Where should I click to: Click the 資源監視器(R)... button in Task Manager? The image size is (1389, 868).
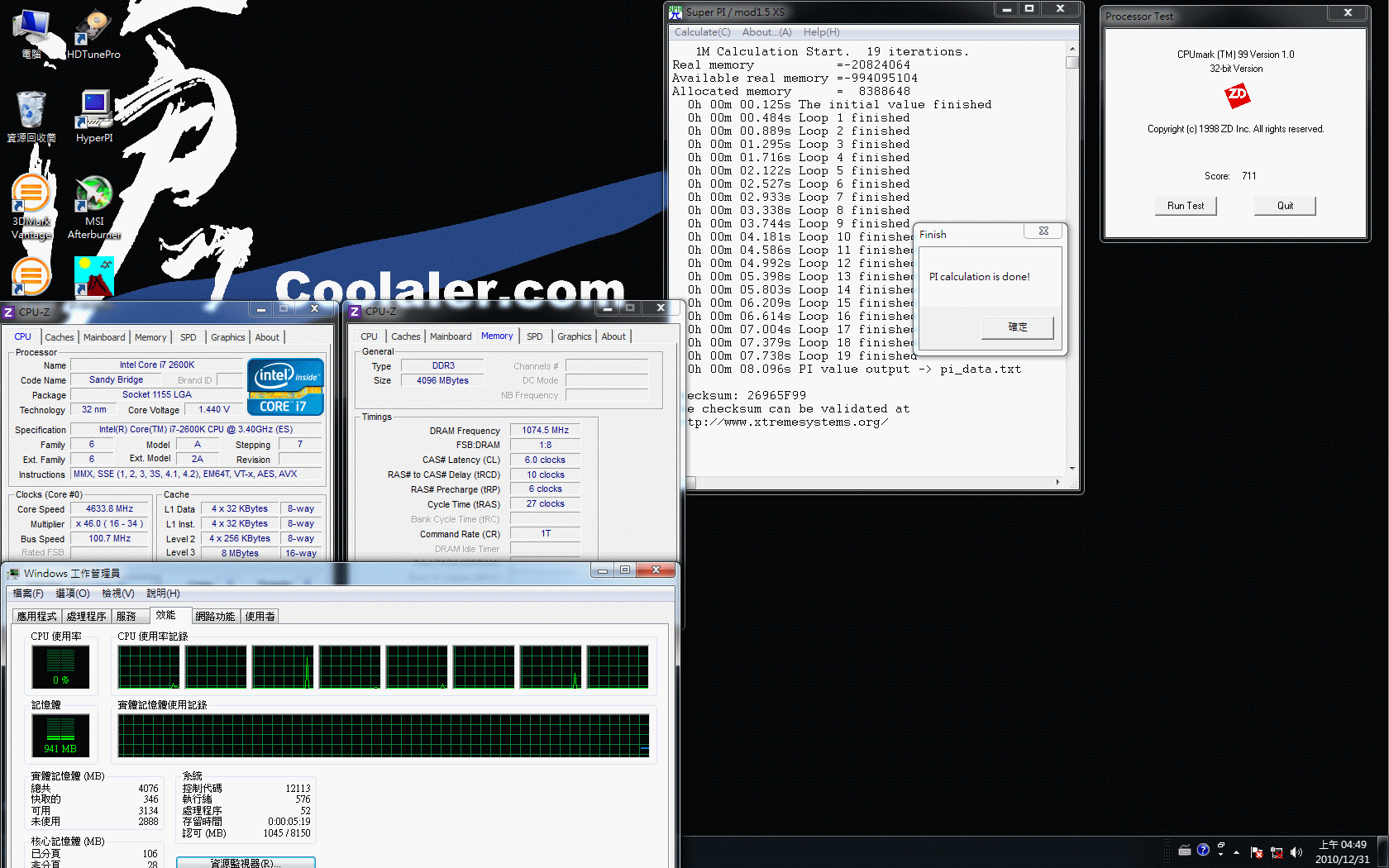tap(246, 862)
